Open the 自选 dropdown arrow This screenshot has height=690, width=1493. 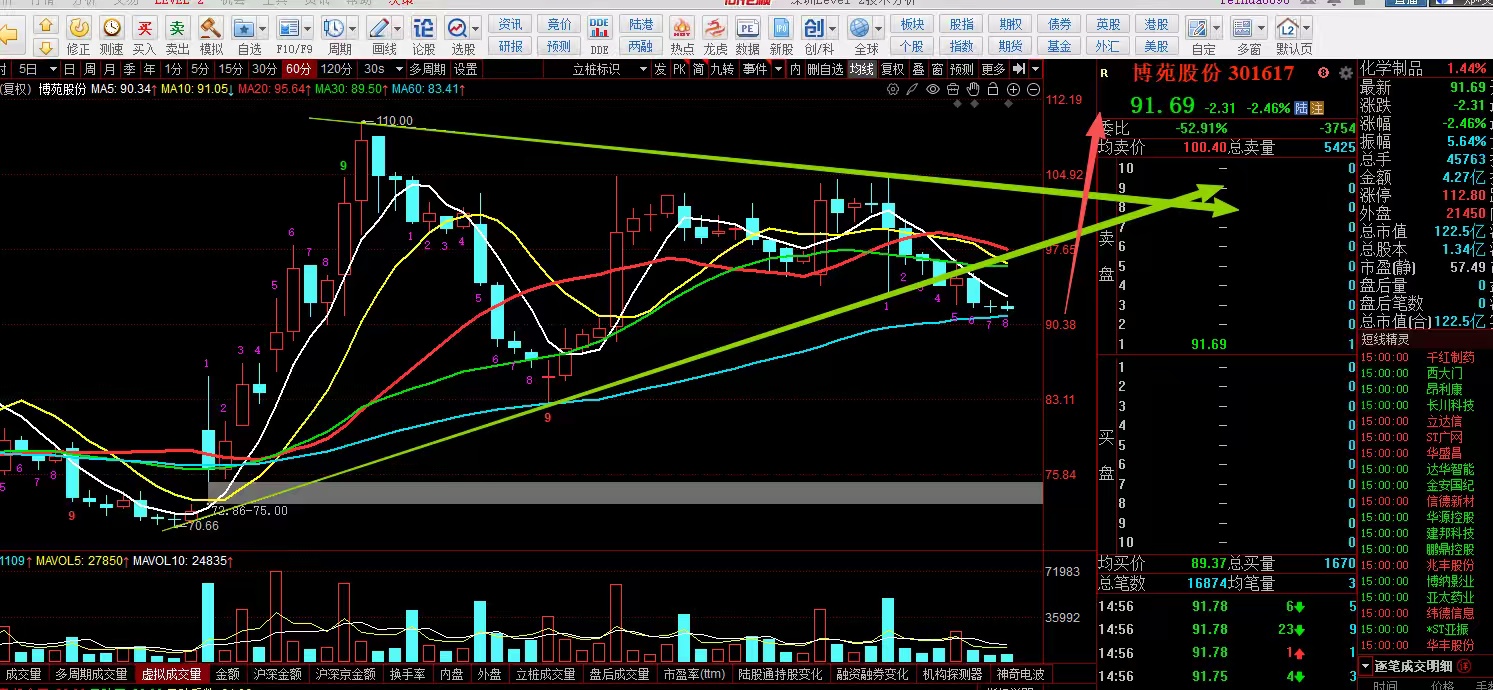point(263,28)
